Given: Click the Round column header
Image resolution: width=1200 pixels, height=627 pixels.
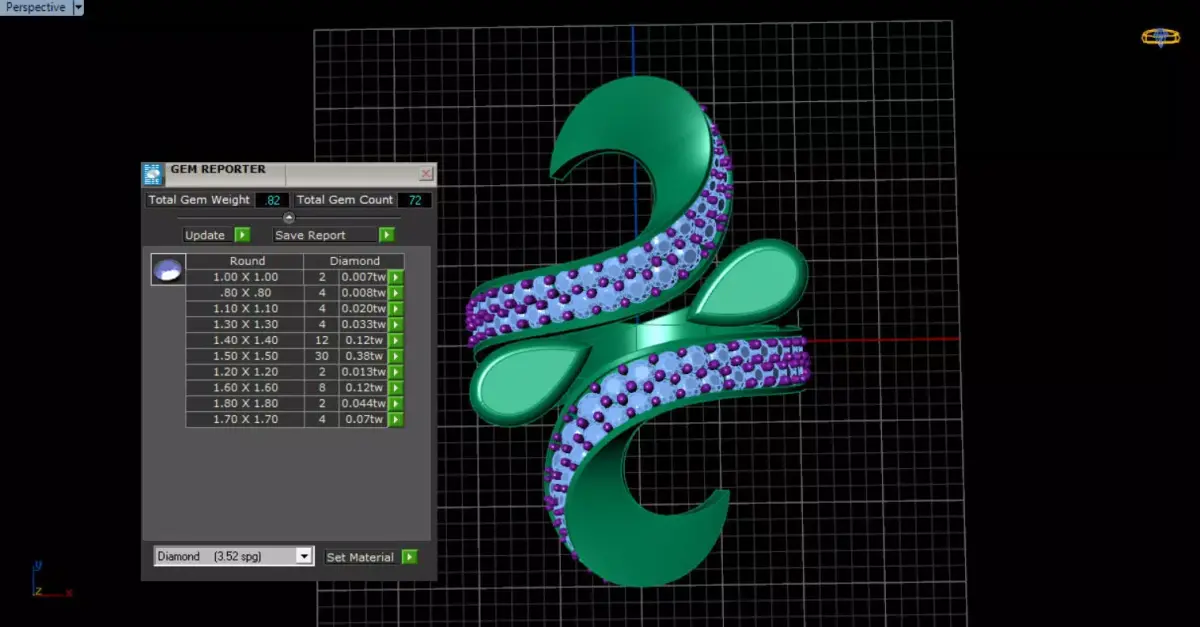Looking at the screenshot, I should point(247,261).
